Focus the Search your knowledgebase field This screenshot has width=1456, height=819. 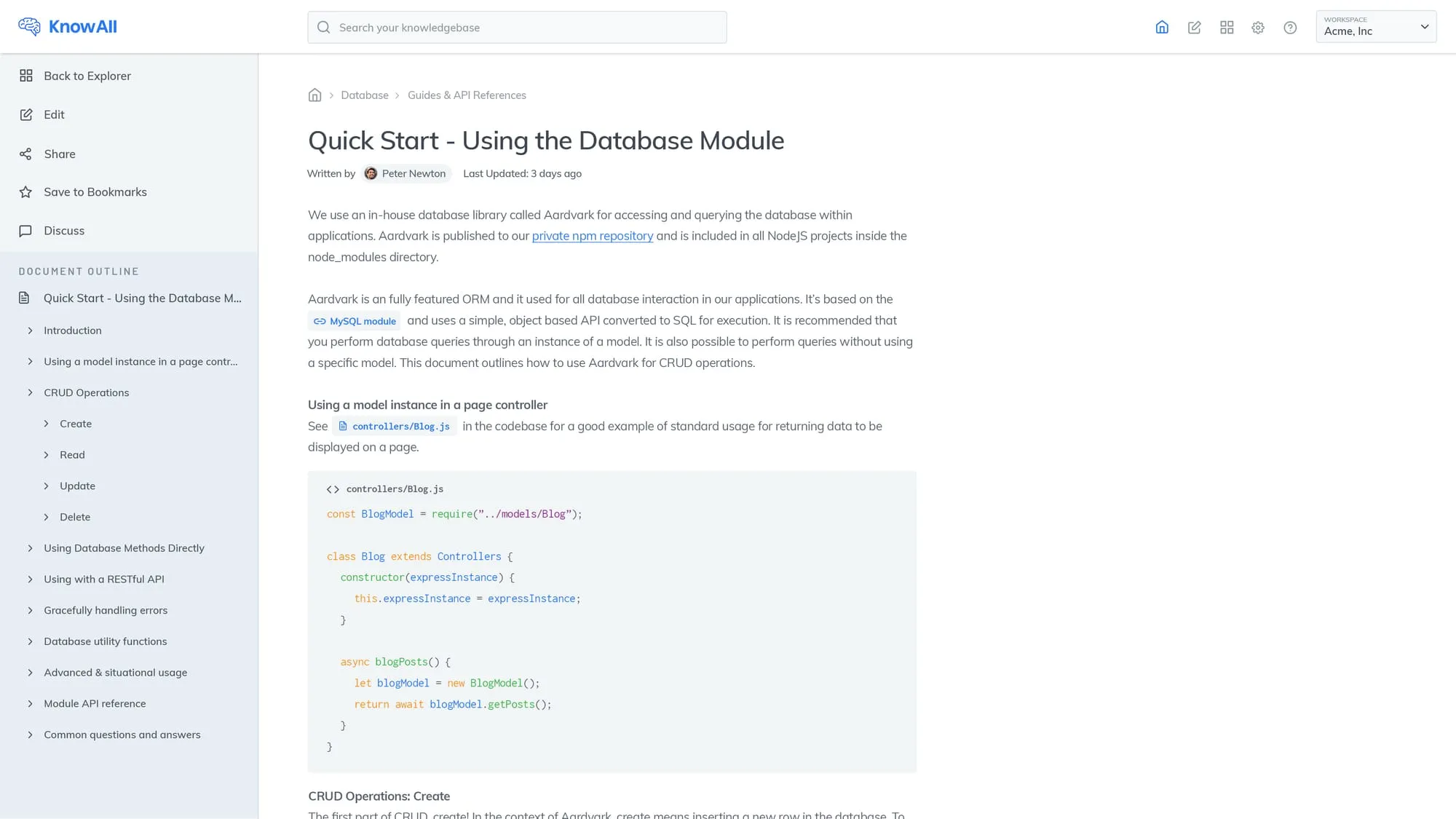517,27
